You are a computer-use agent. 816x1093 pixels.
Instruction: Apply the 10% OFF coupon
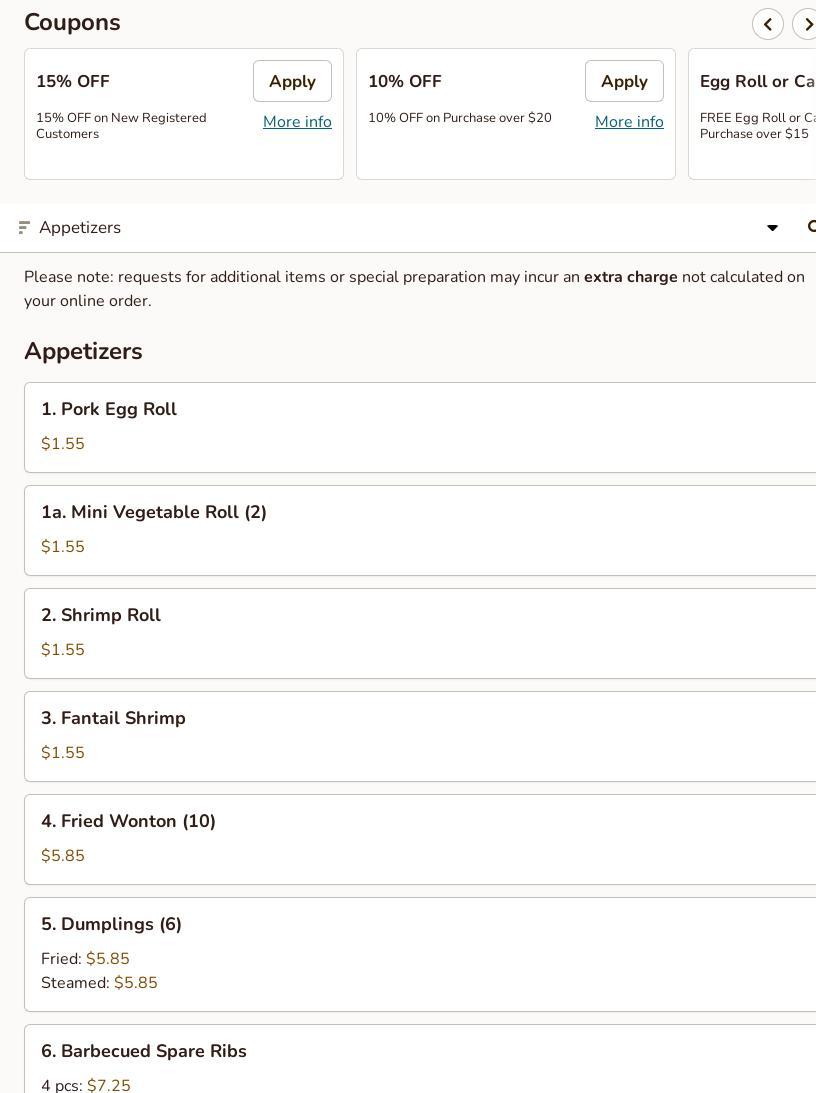click(624, 81)
